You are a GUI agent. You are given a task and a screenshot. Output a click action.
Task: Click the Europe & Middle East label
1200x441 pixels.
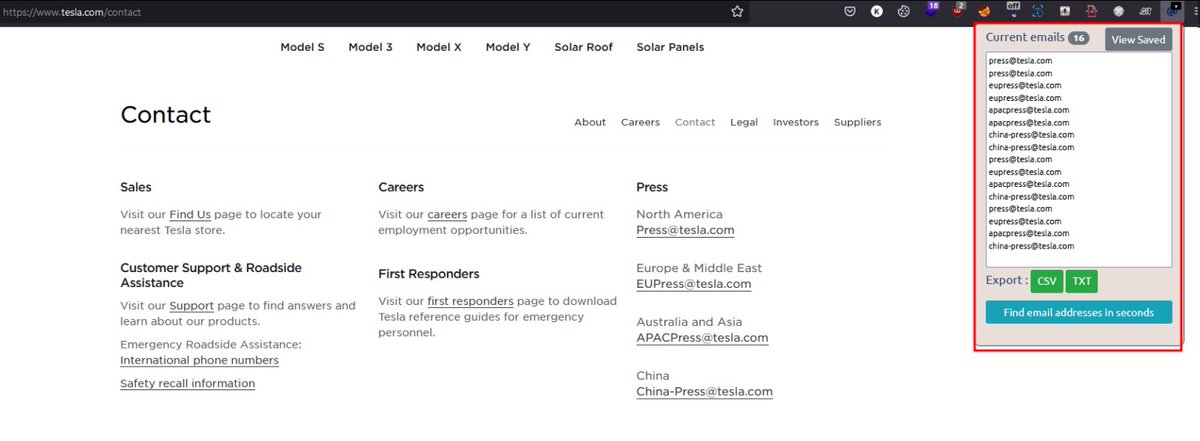tap(699, 268)
